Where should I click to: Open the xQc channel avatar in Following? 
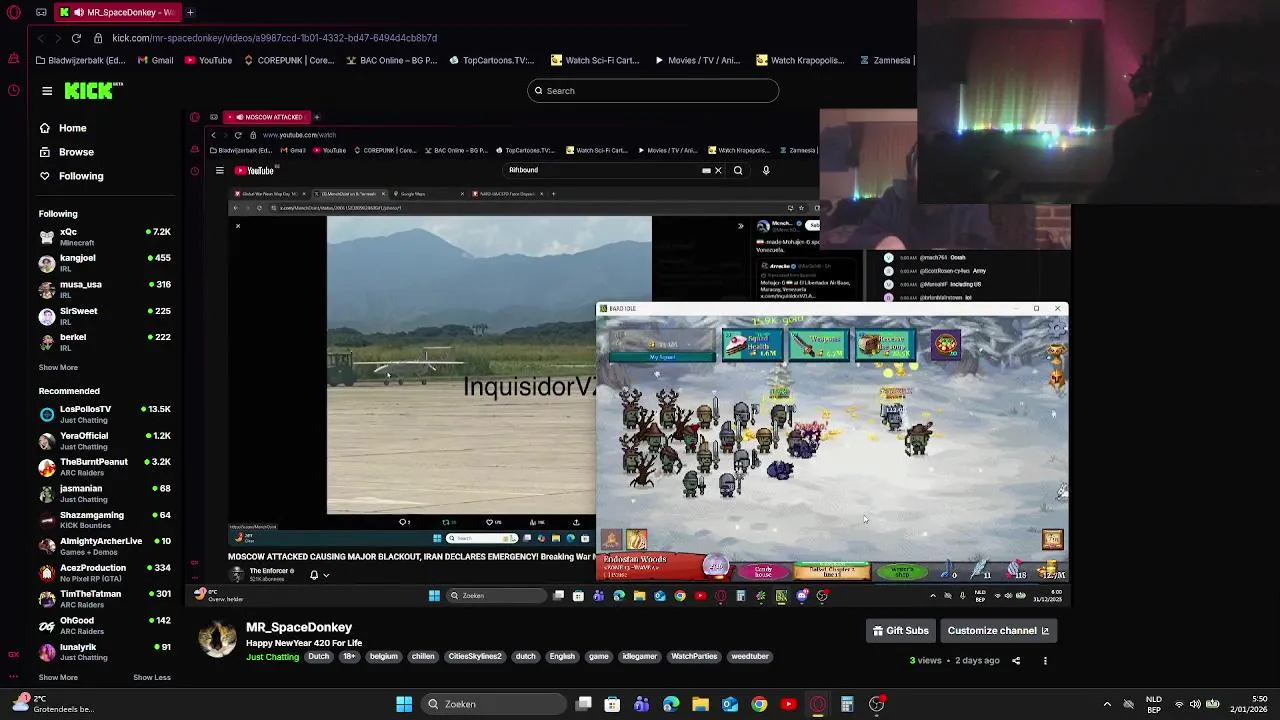(47, 237)
